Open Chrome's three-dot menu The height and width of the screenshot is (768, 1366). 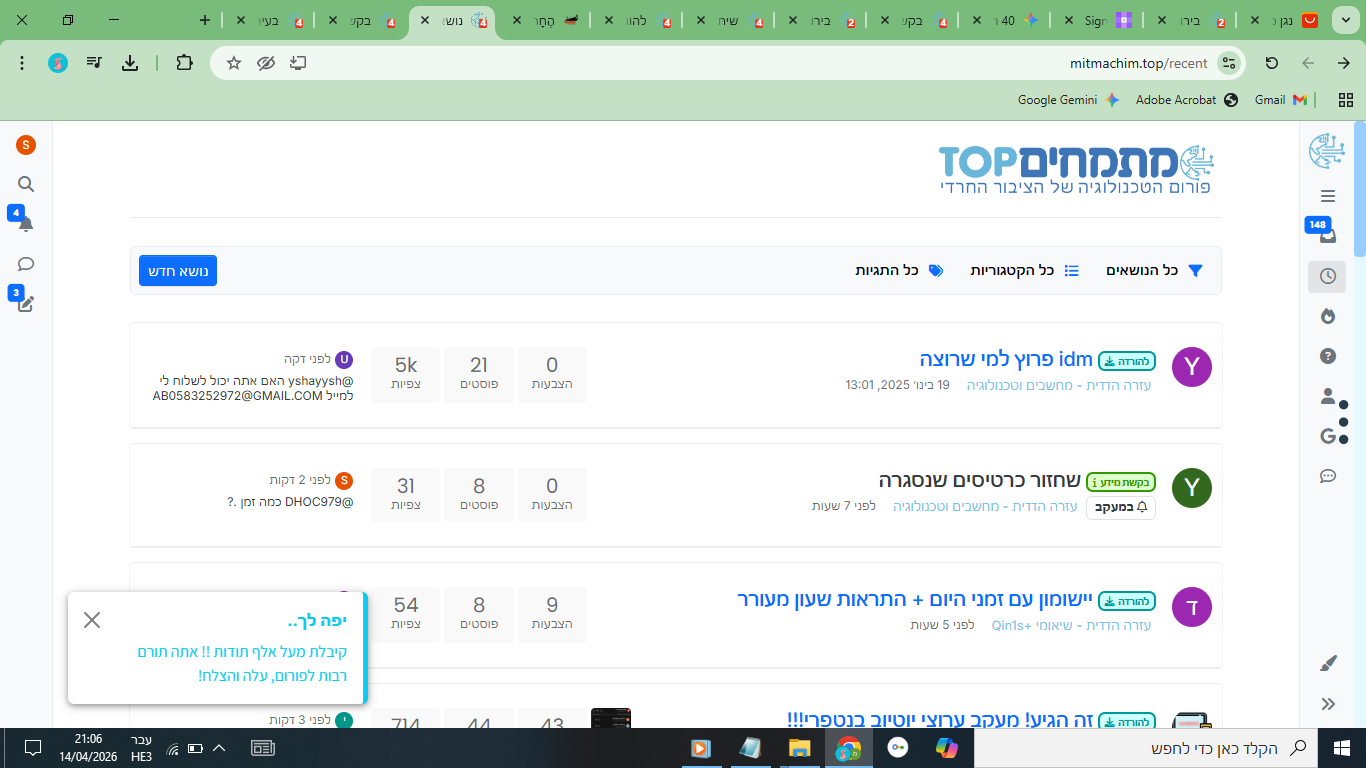click(x=22, y=63)
